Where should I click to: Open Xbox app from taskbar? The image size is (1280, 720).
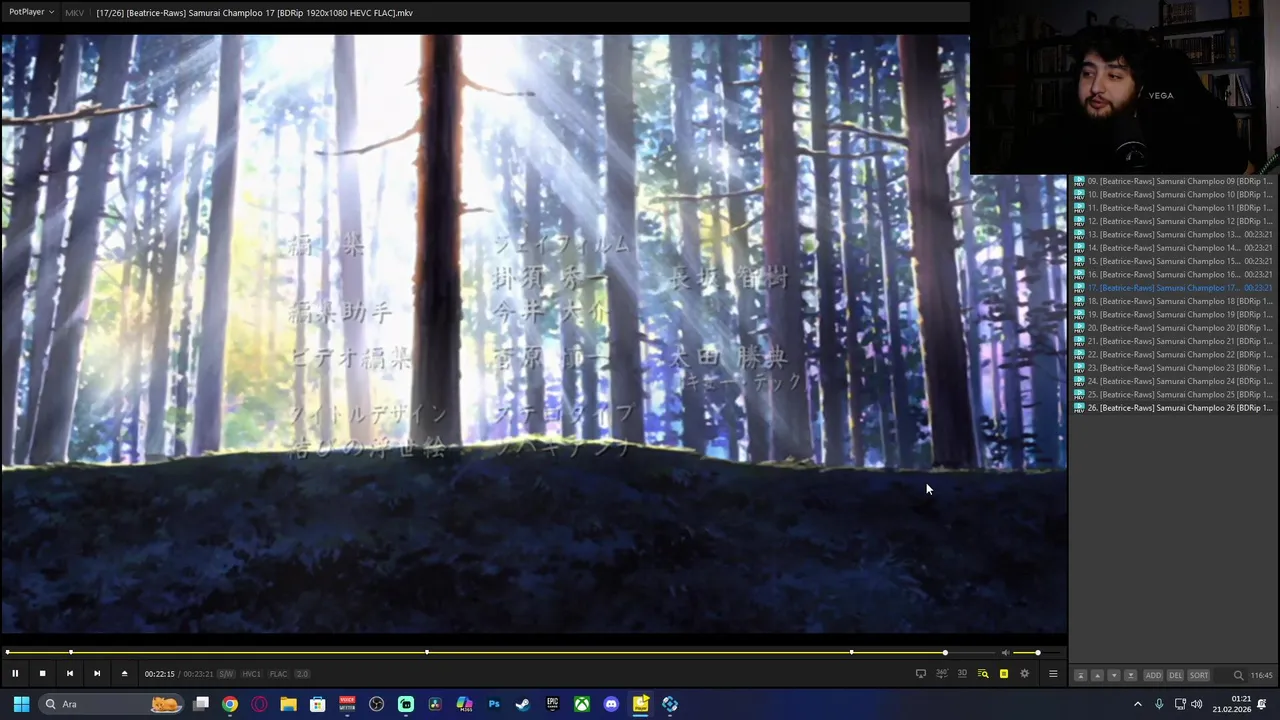(x=582, y=704)
